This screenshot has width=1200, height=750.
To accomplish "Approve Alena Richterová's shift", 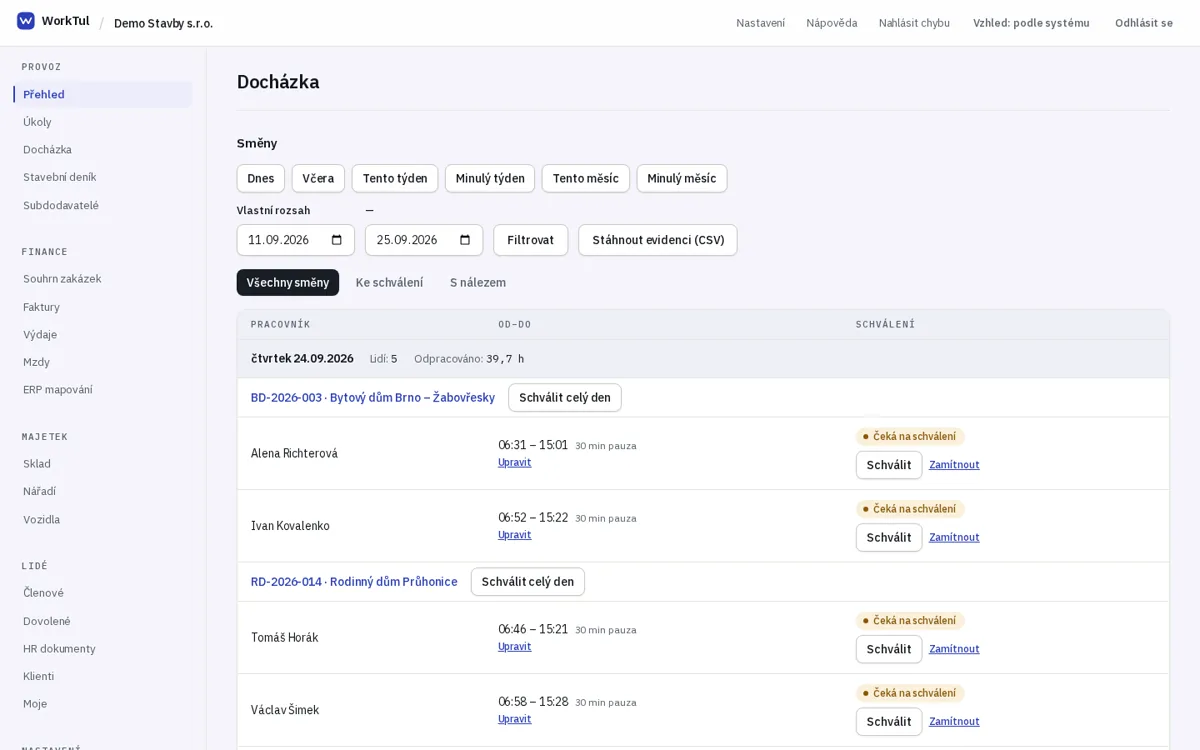I will 889,465.
